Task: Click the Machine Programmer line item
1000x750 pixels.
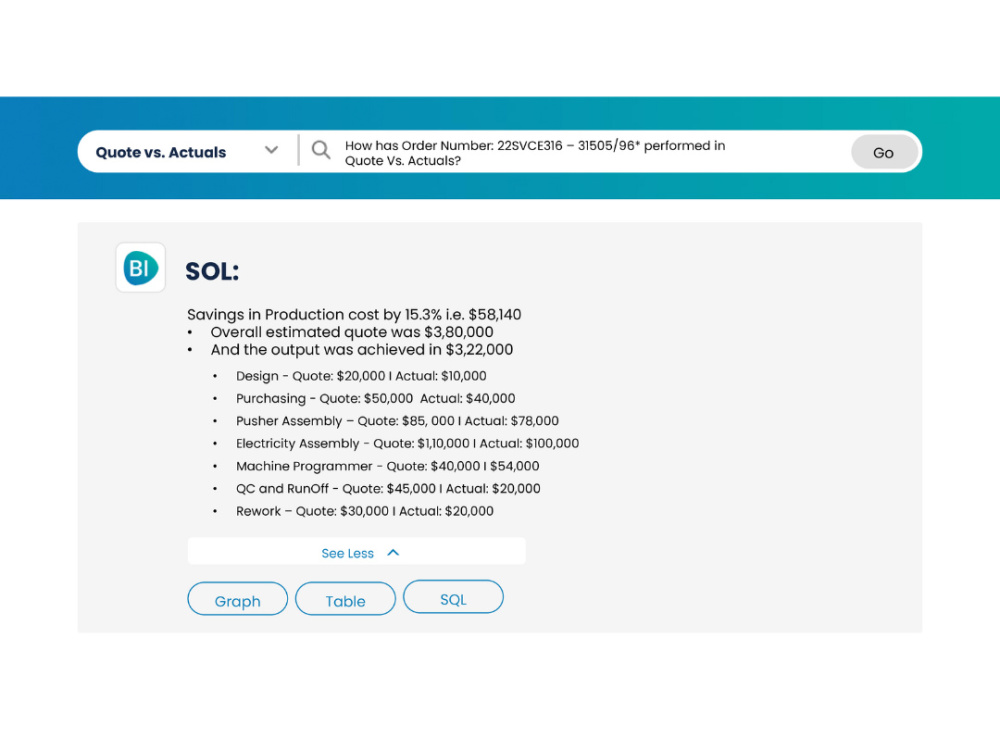Action: point(388,466)
